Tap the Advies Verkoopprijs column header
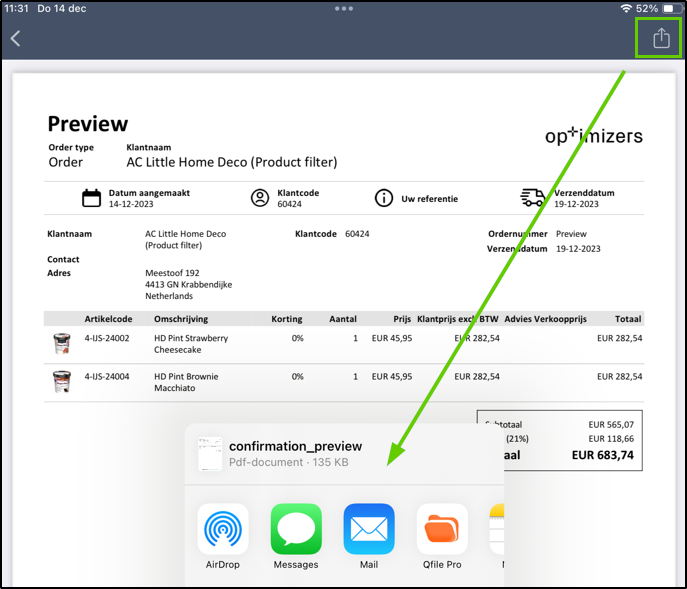The image size is (687, 589). 545,319
